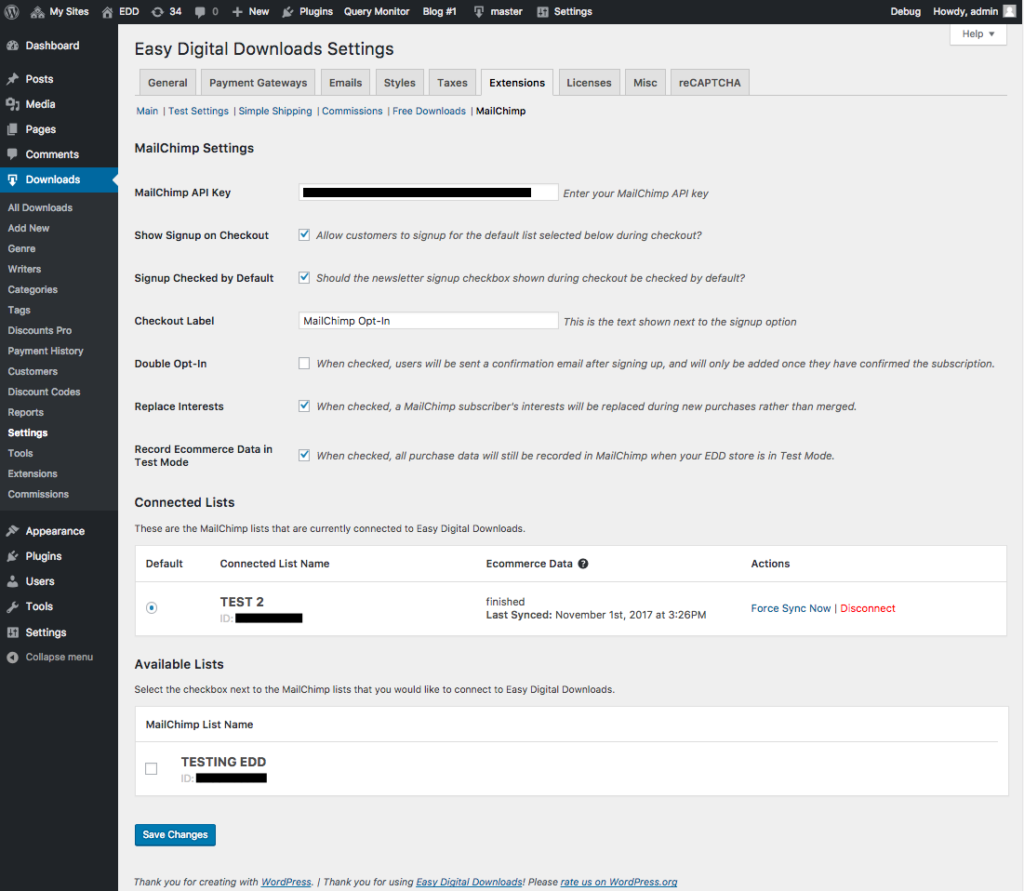The image size is (1024, 891).
Task: Open the Commissions subsection link
Action: click(x=352, y=111)
